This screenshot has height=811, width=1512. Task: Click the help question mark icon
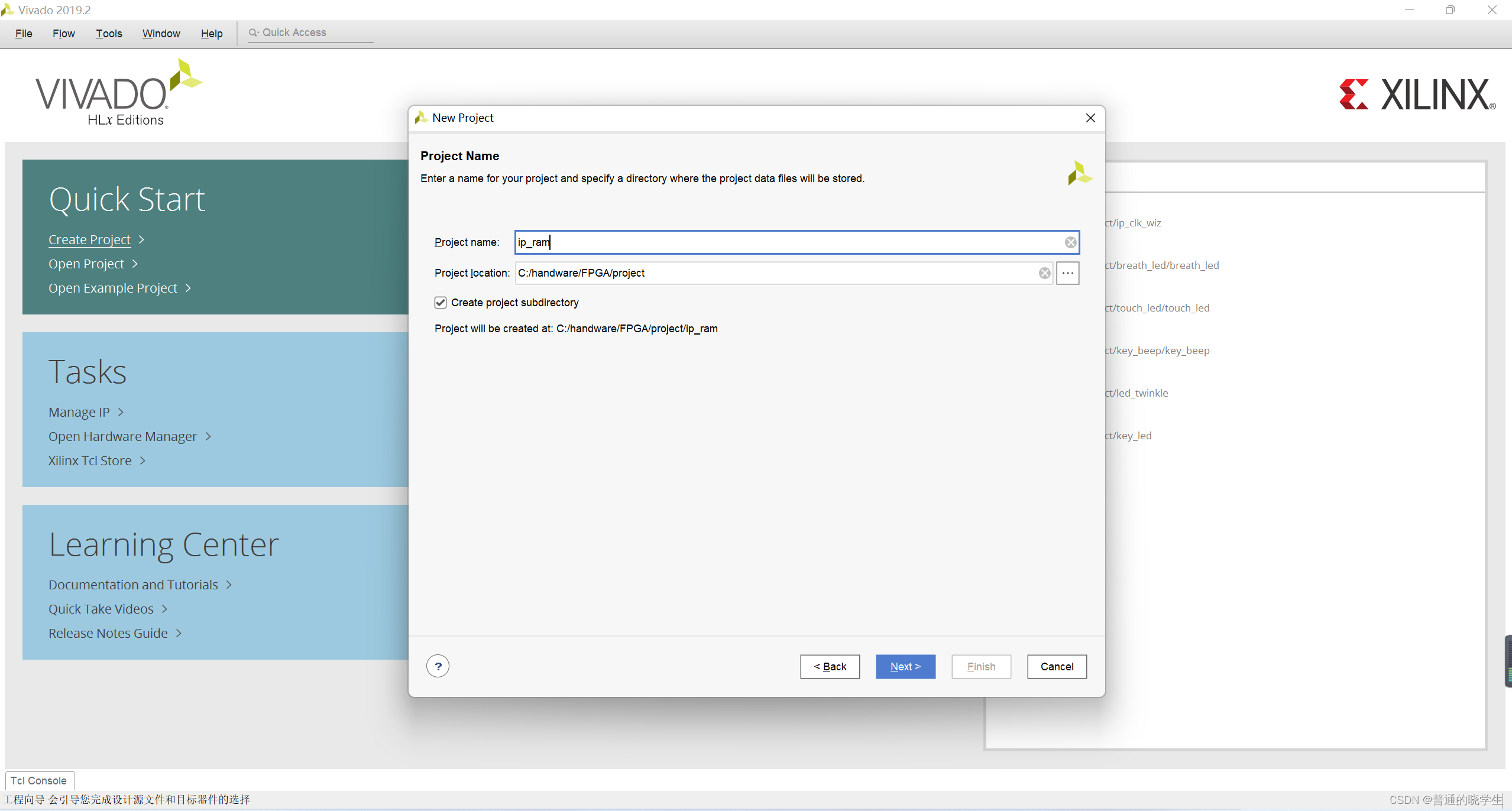click(438, 665)
